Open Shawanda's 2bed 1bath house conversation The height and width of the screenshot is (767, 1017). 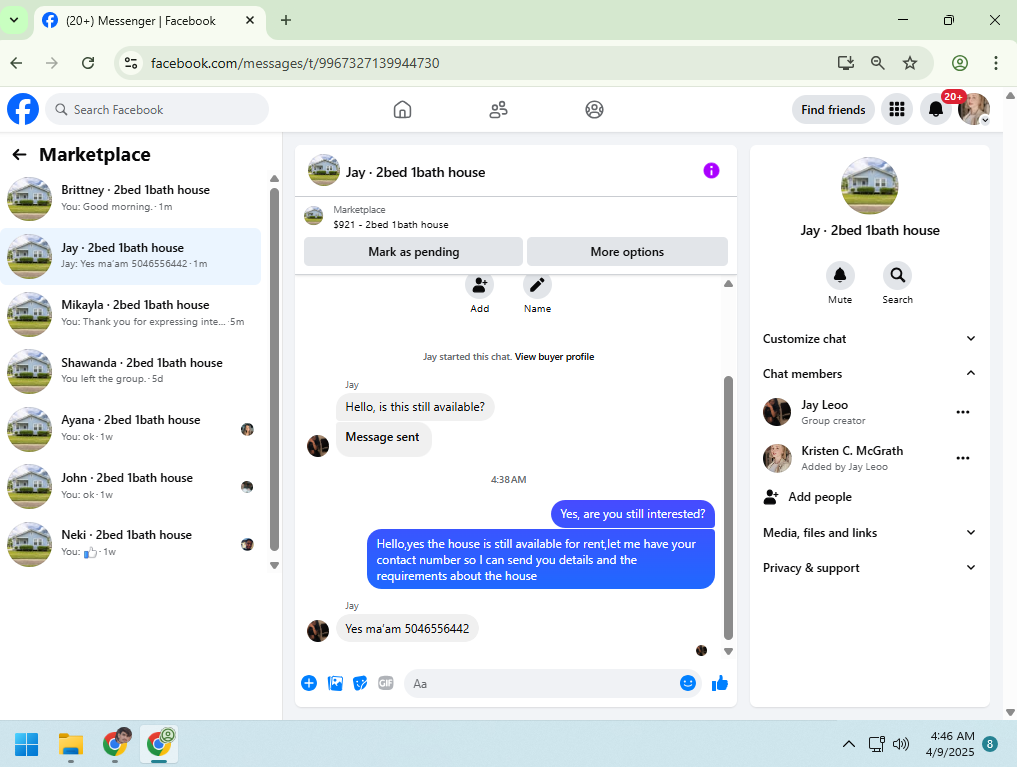coord(131,371)
